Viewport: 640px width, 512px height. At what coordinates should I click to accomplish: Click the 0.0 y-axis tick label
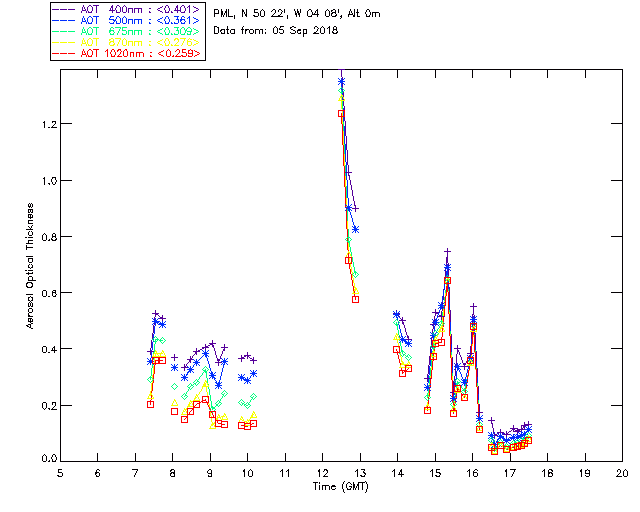(x=49, y=459)
